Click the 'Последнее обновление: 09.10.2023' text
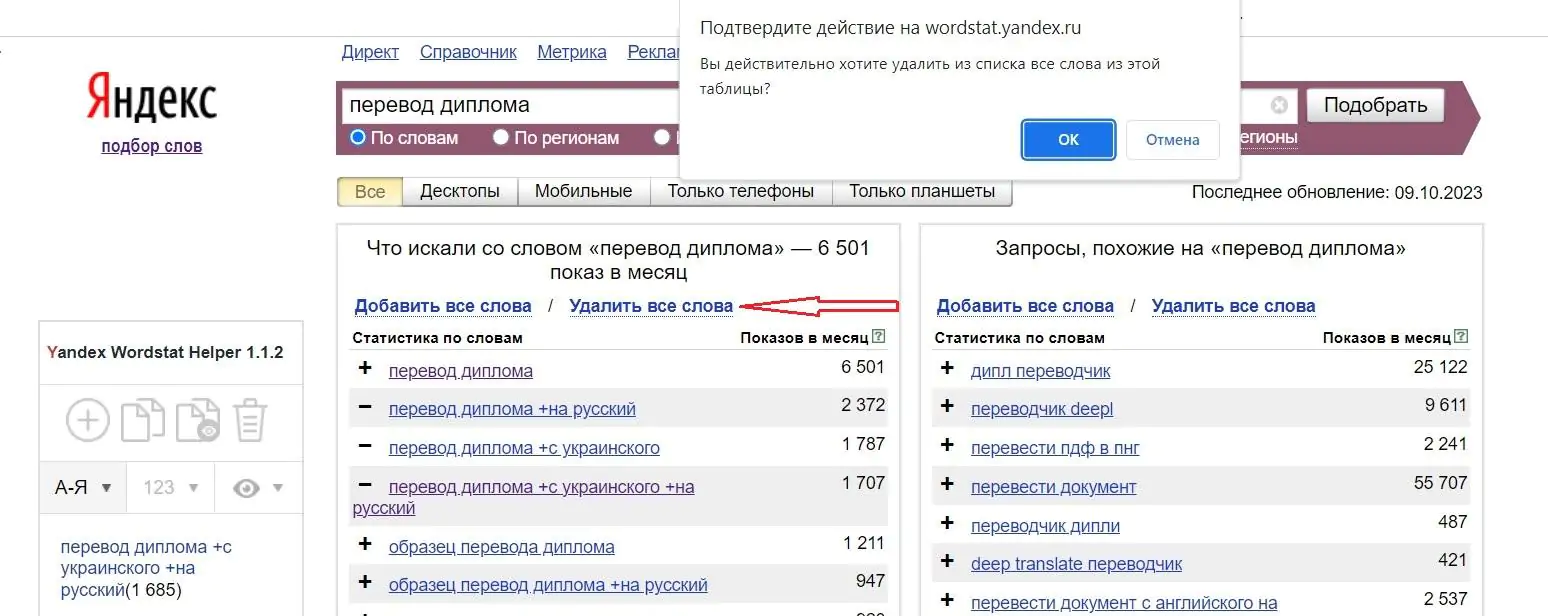Viewport: 1548px width, 616px height. 1337,192
